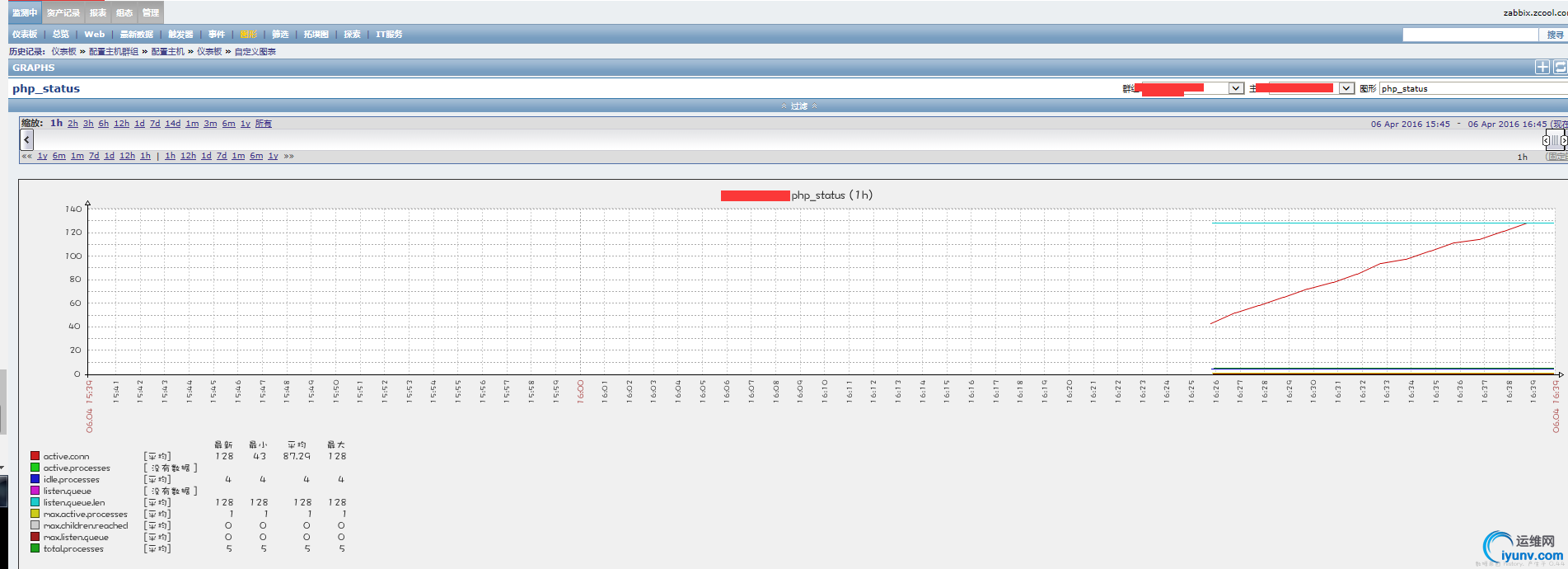Viewport: 1568px width, 569px height.
Task: Click the active.processes green swatch
Action: (35, 467)
